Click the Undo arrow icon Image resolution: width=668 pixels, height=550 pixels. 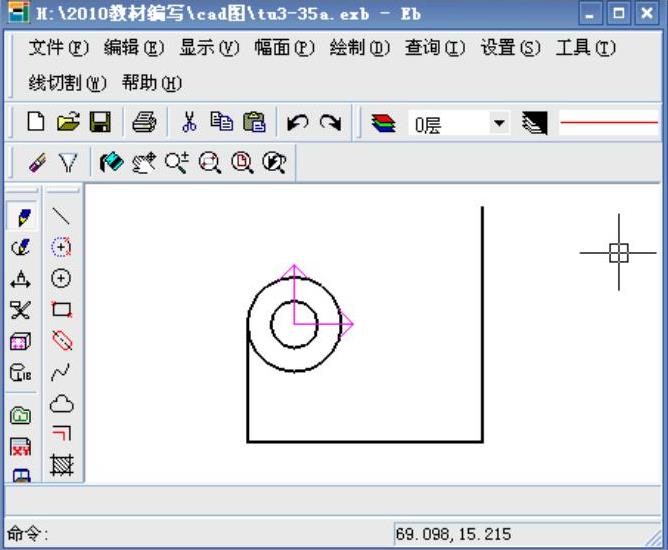tap(297, 122)
